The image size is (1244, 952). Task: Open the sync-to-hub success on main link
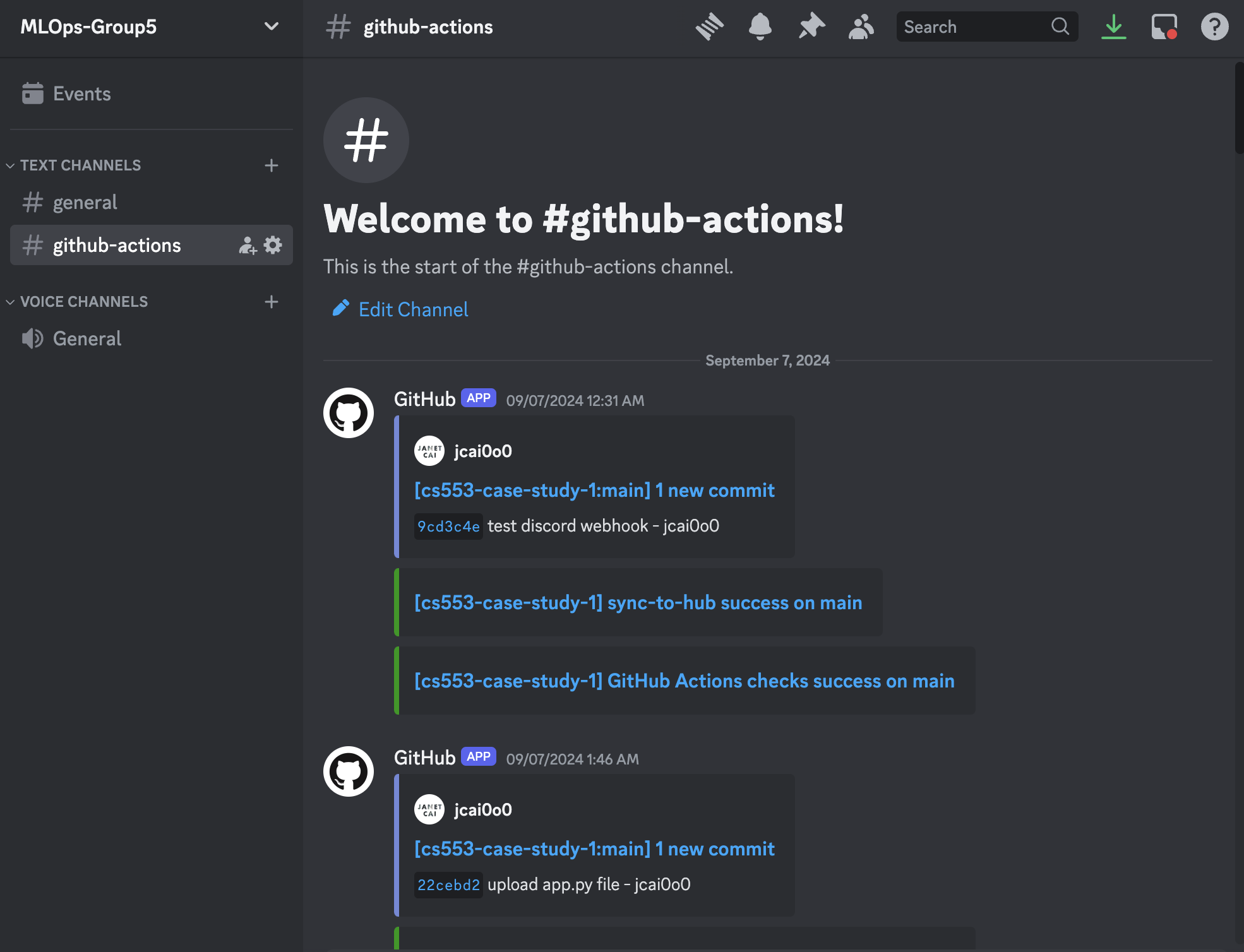point(638,603)
